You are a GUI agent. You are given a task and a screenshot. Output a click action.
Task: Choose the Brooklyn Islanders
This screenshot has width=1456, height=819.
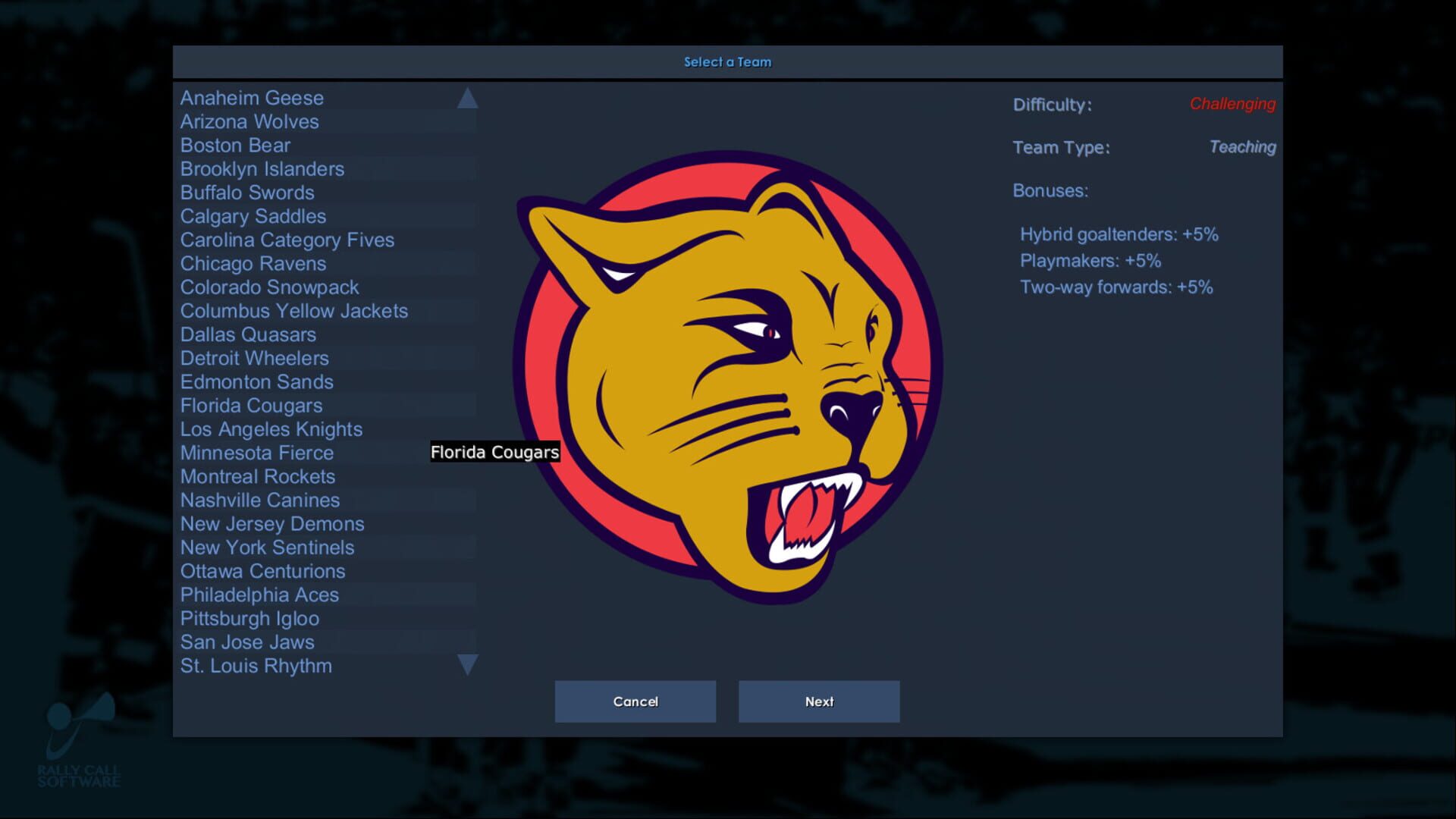[262, 169]
